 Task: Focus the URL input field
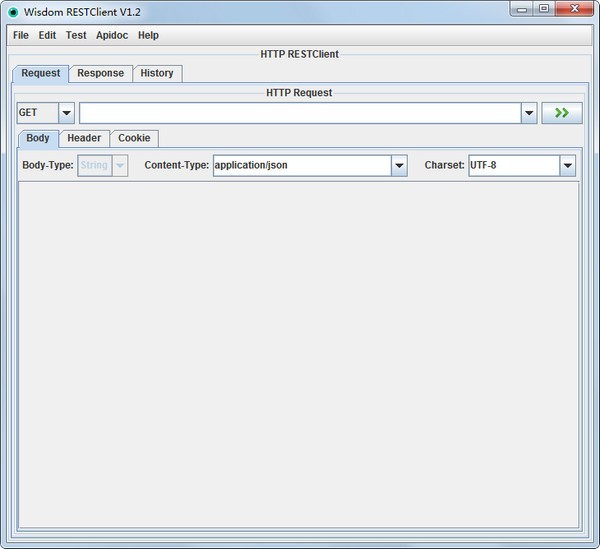[x=300, y=113]
